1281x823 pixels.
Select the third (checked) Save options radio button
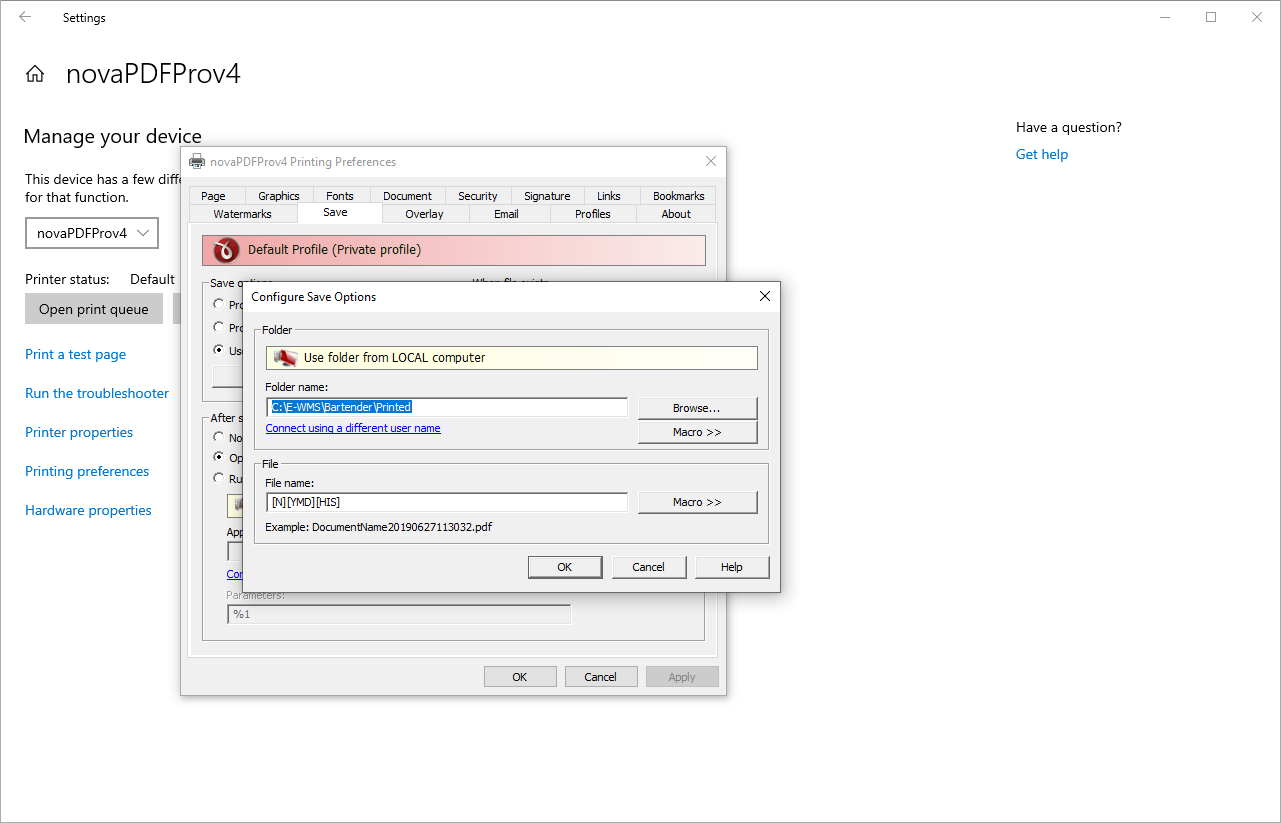point(219,350)
